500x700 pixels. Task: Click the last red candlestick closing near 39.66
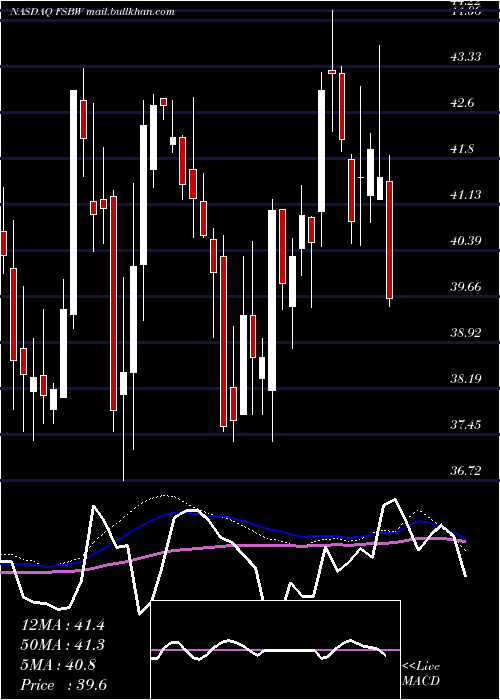tap(389, 240)
